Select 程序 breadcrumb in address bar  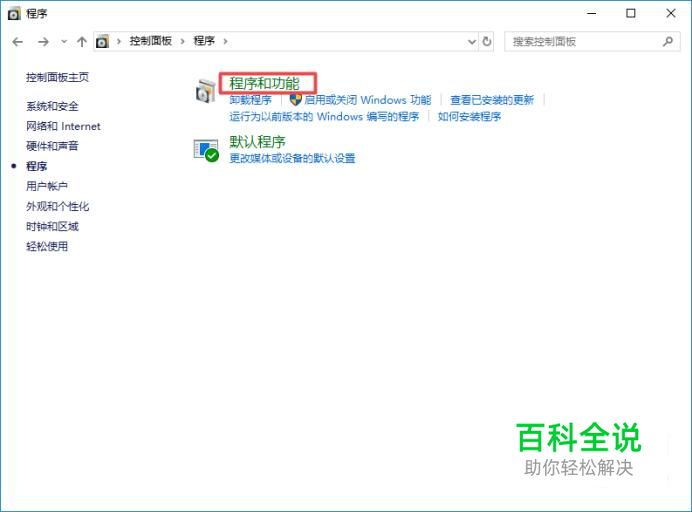[204, 41]
